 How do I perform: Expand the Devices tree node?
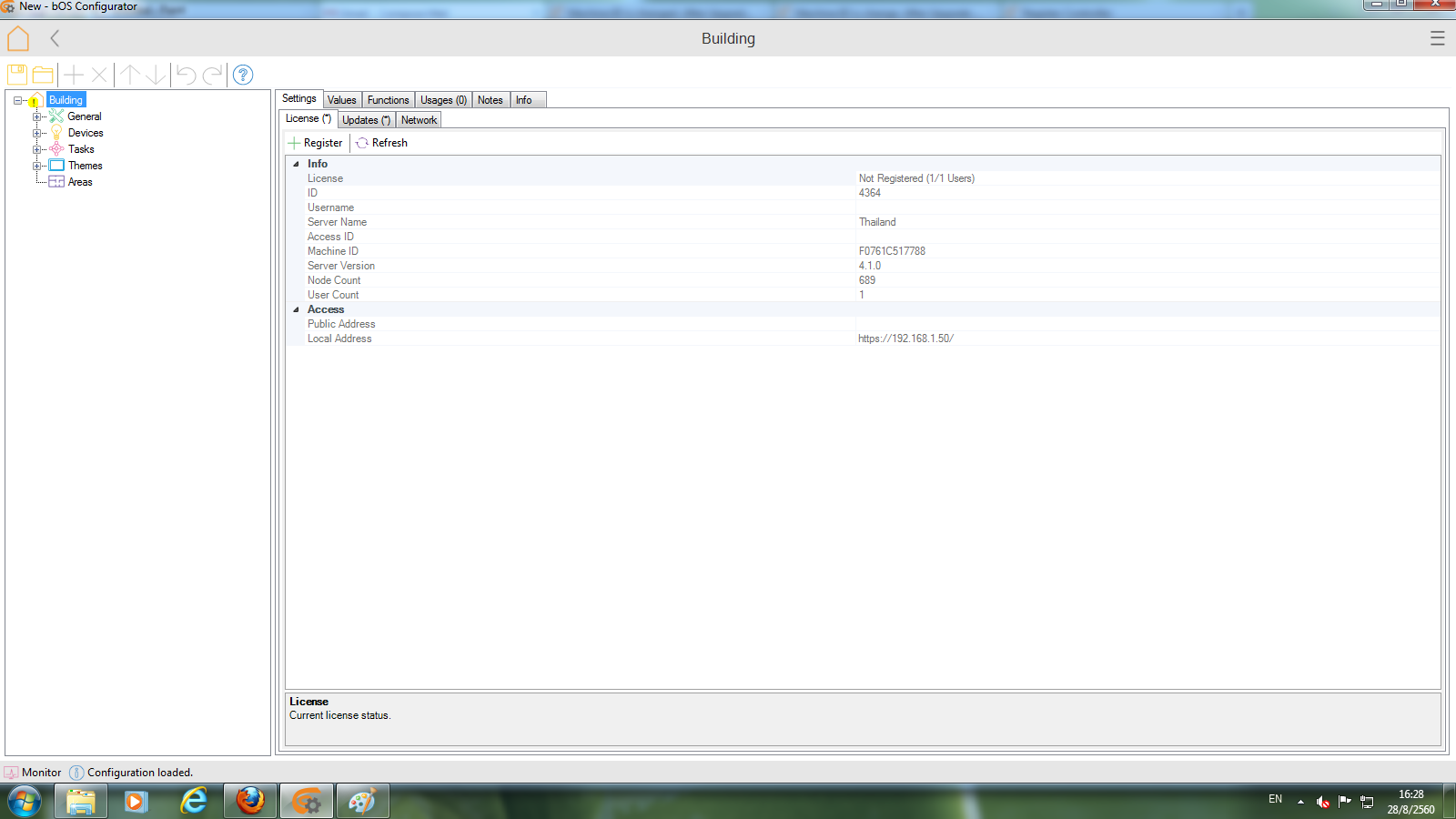pos(37,133)
